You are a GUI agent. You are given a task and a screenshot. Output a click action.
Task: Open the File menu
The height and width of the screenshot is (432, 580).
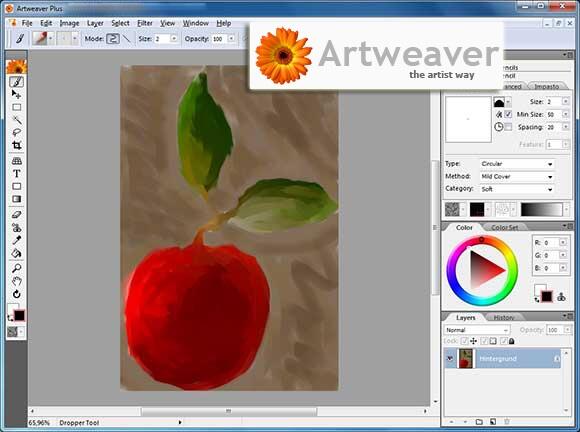click(27, 23)
